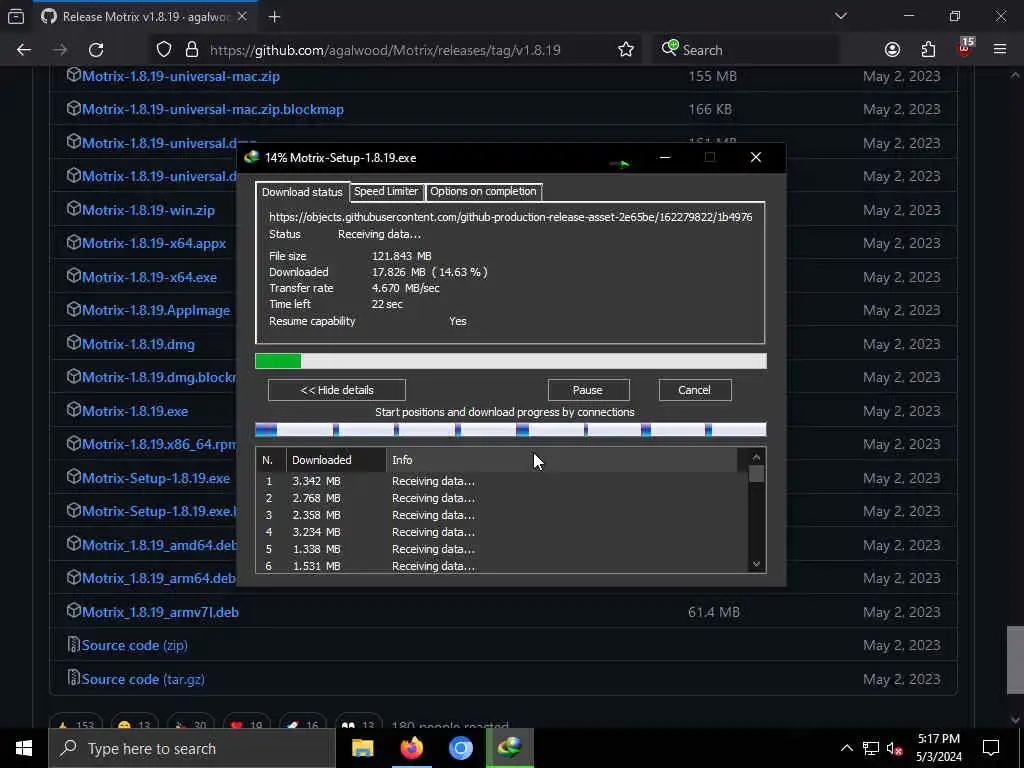Select connection row 2 with 2.768 MB

[502, 498]
